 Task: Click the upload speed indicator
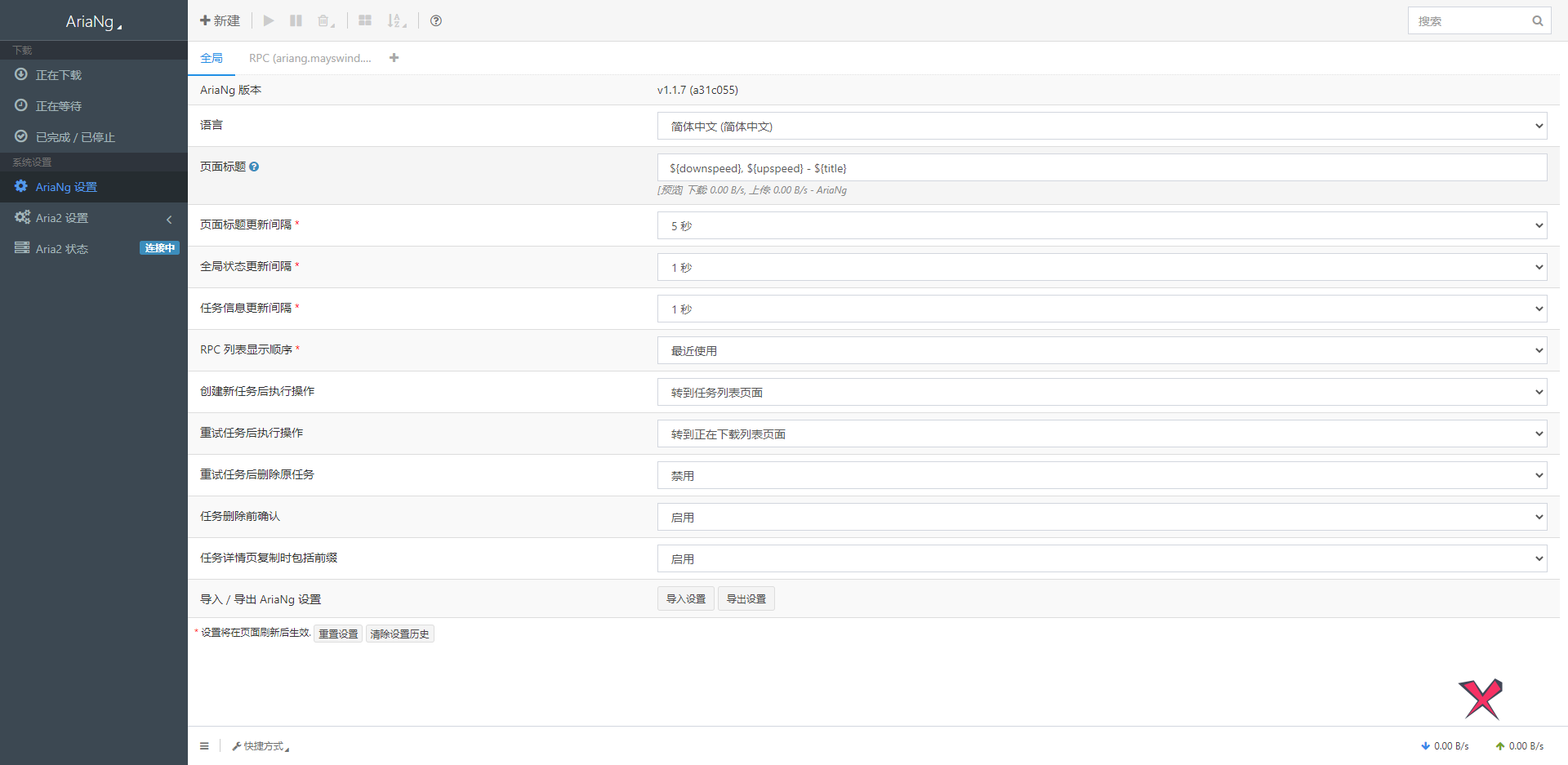(x=1519, y=745)
